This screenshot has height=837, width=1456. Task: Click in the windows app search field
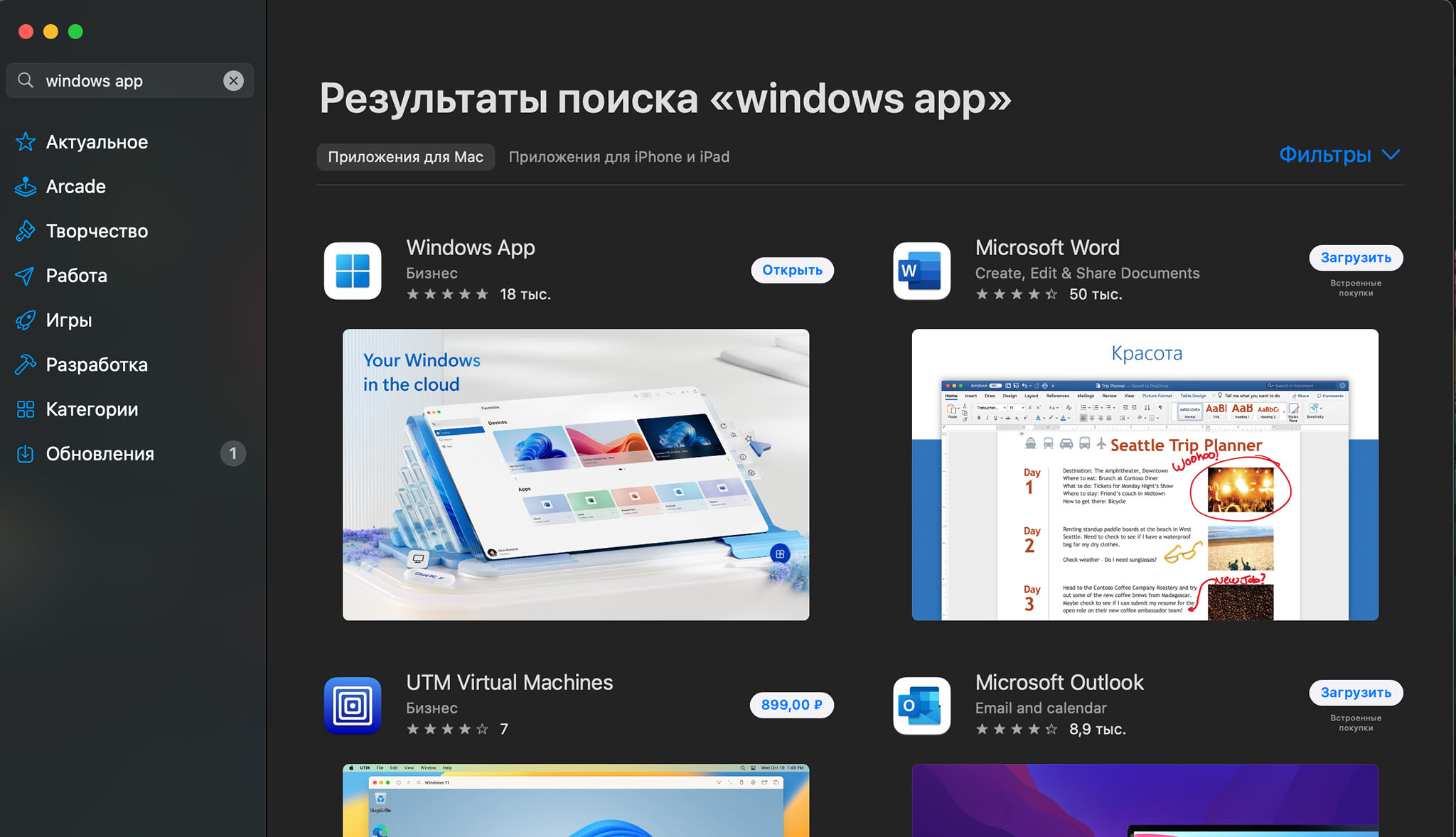point(128,81)
